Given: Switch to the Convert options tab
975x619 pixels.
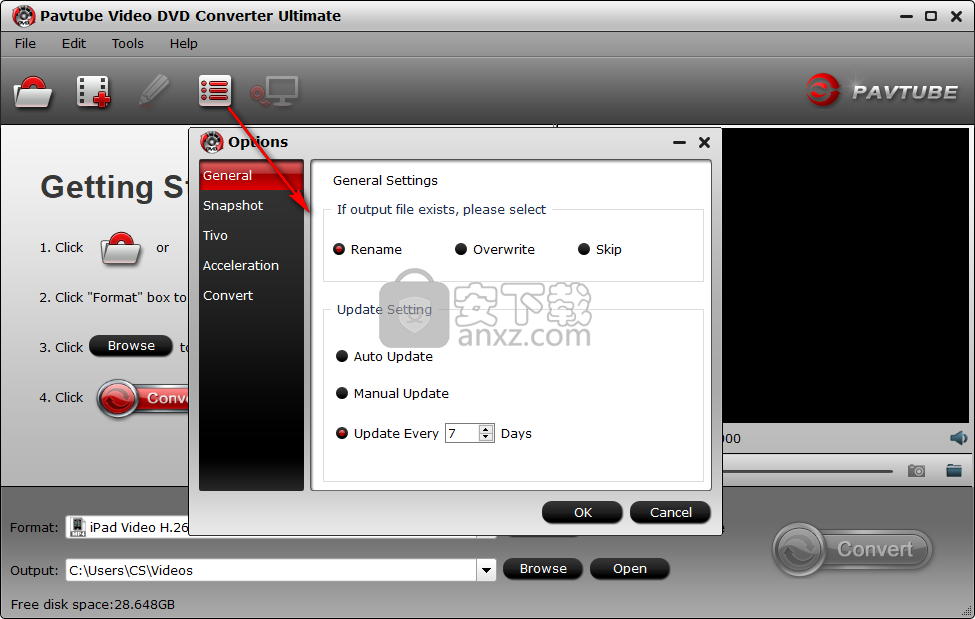Looking at the screenshot, I should (x=251, y=296).
